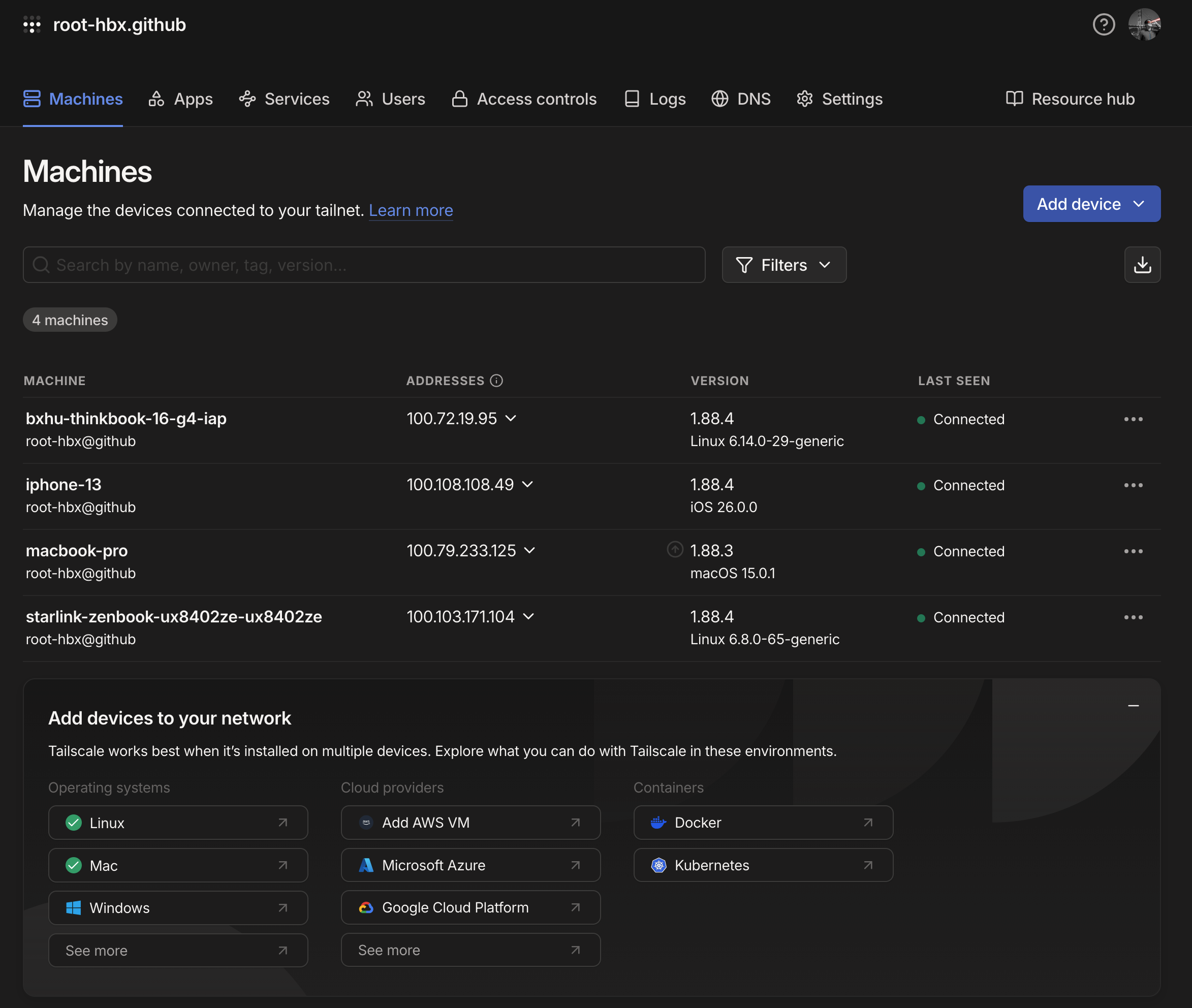The width and height of the screenshot is (1192, 1008).
Task: Expand addresses for 100.79.233.125
Action: 530,550
